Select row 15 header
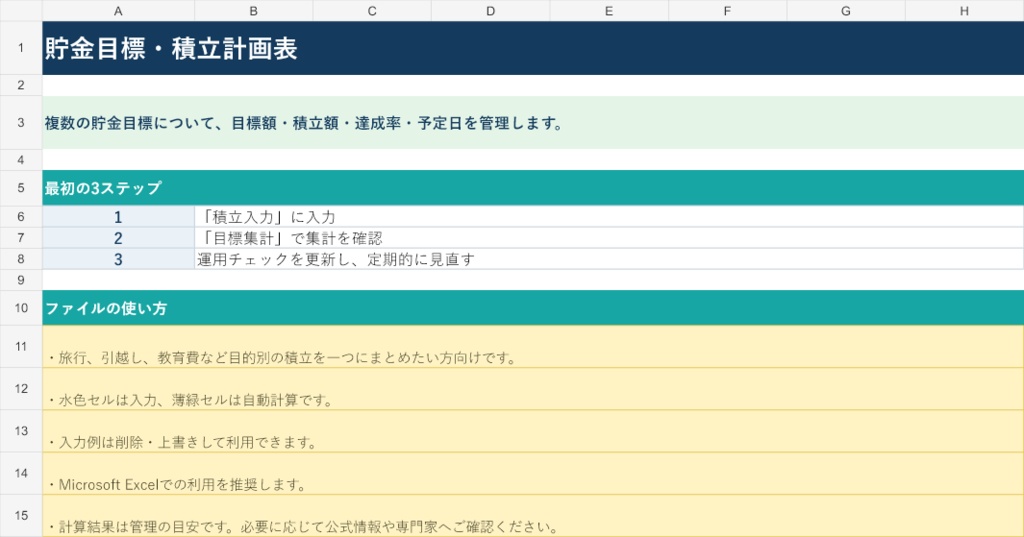 tap(21, 515)
